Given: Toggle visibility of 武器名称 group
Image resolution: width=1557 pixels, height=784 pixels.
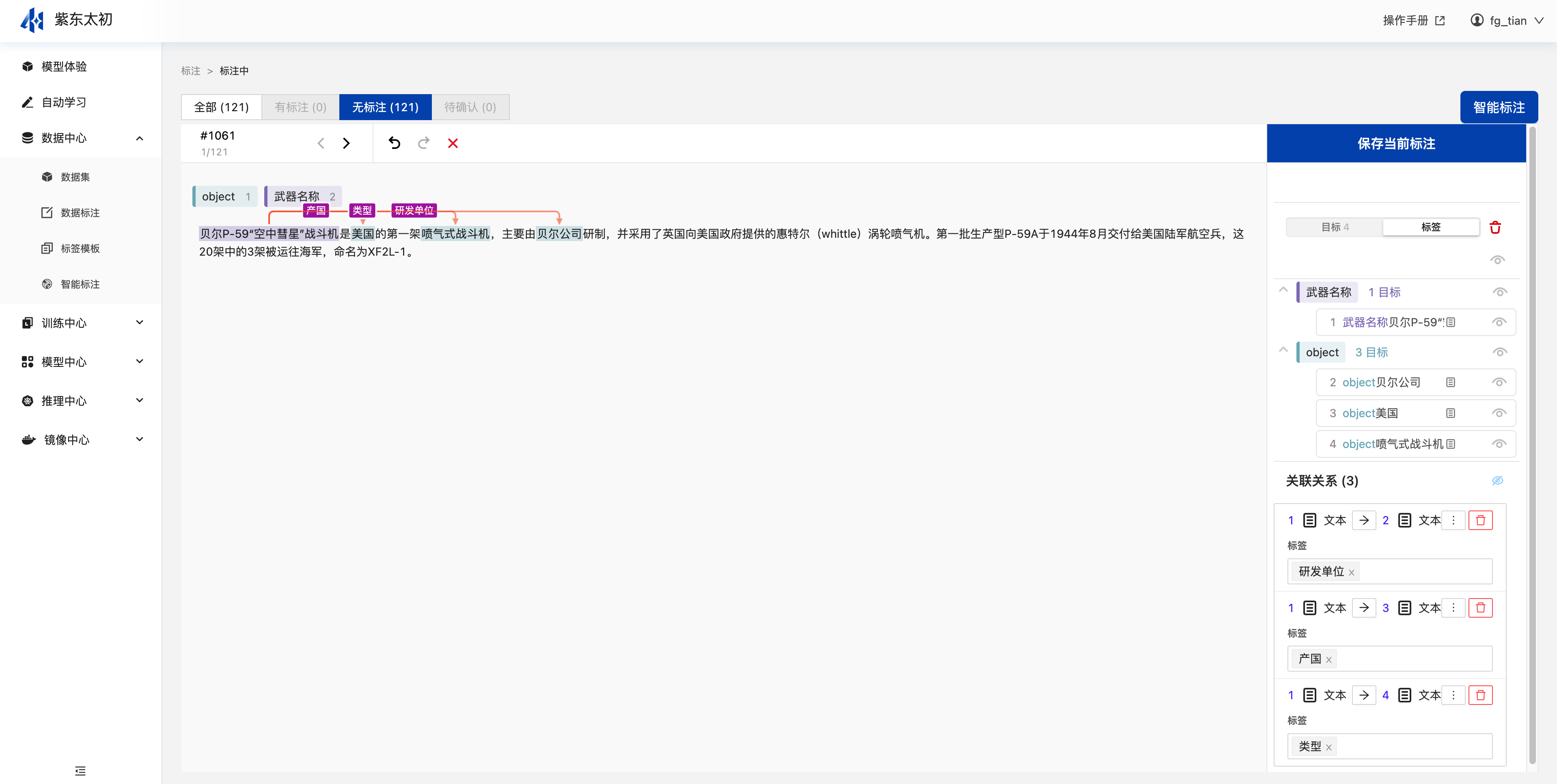Looking at the screenshot, I should [x=1500, y=292].
